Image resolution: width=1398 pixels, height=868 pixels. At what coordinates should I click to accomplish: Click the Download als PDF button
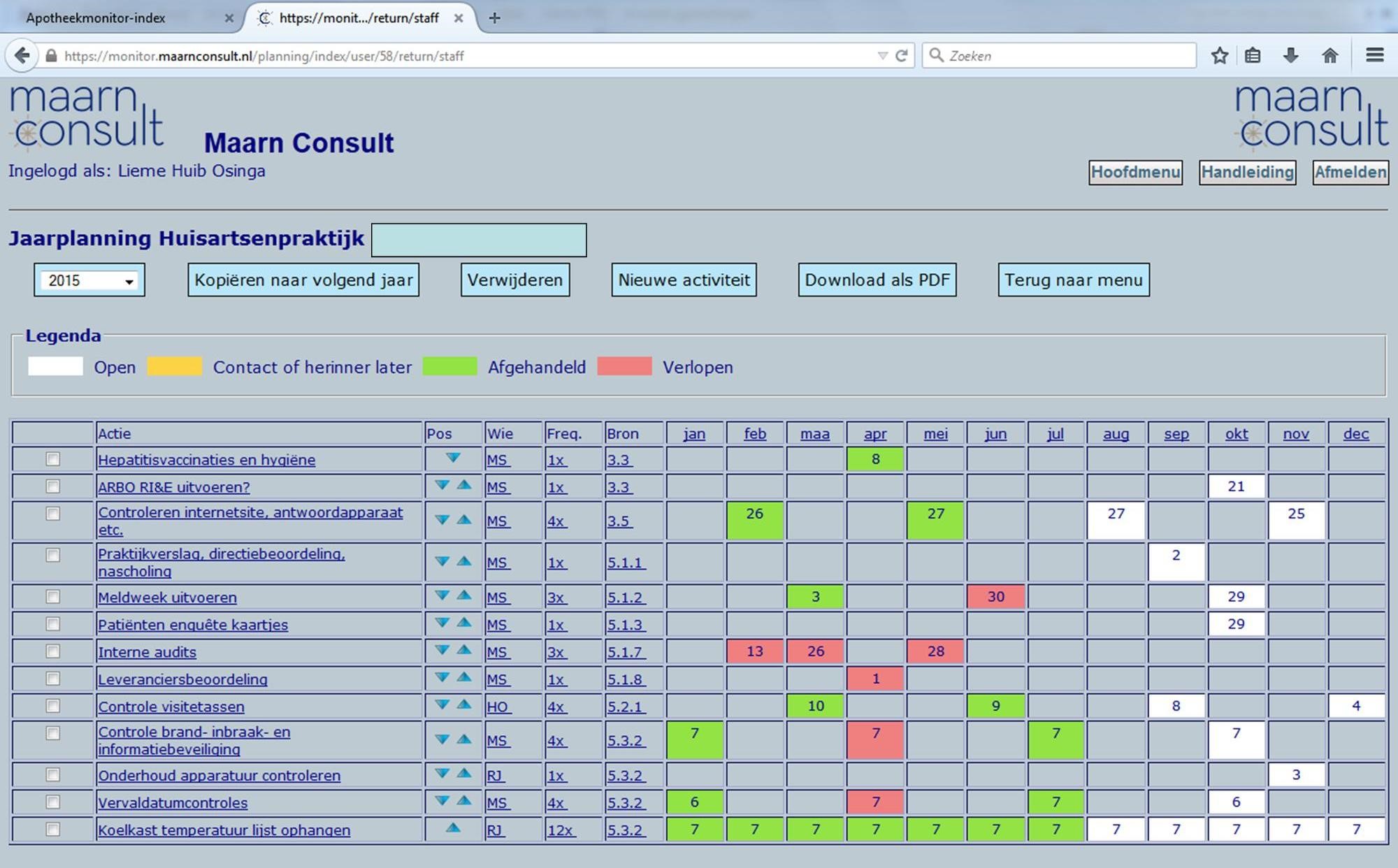(x=877, y=280)
